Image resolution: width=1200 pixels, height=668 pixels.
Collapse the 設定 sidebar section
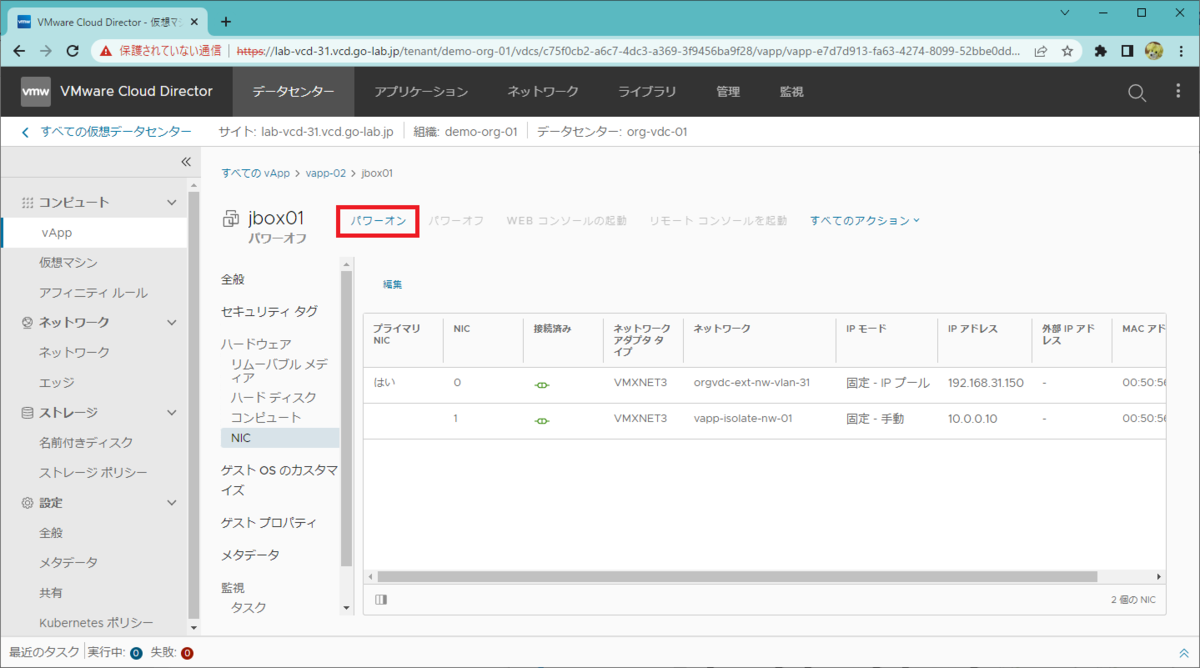171,502
